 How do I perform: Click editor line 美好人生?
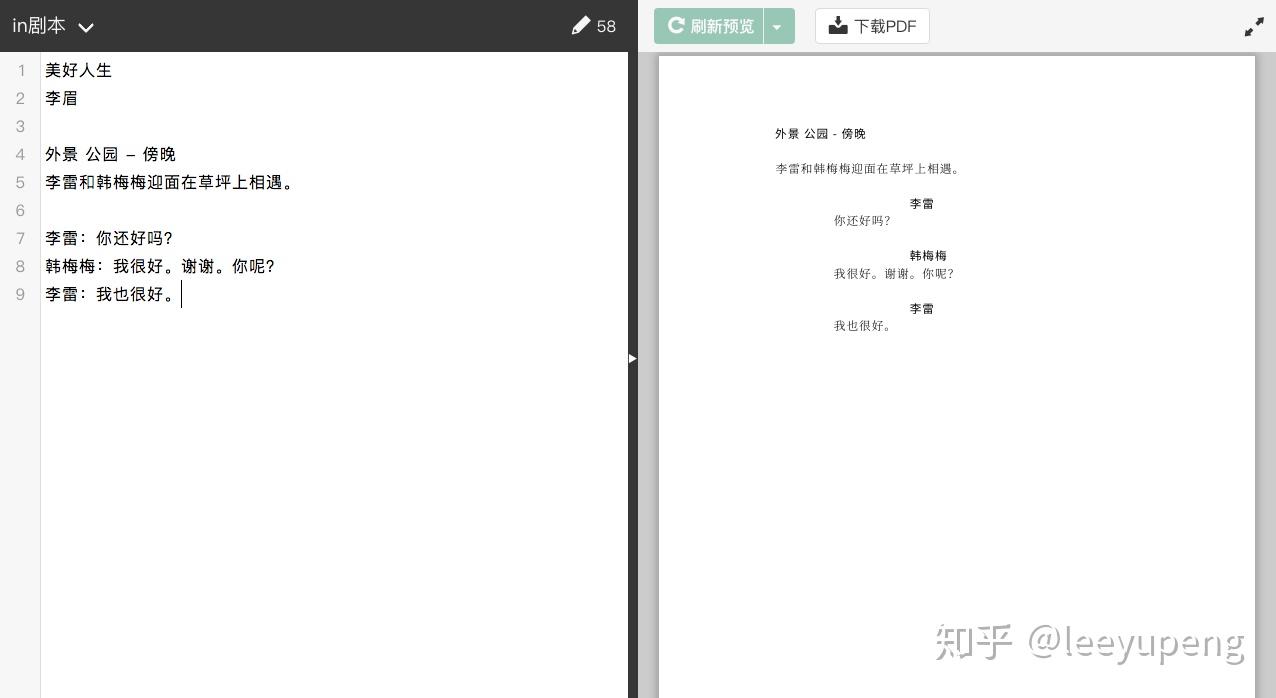point(78,70)
